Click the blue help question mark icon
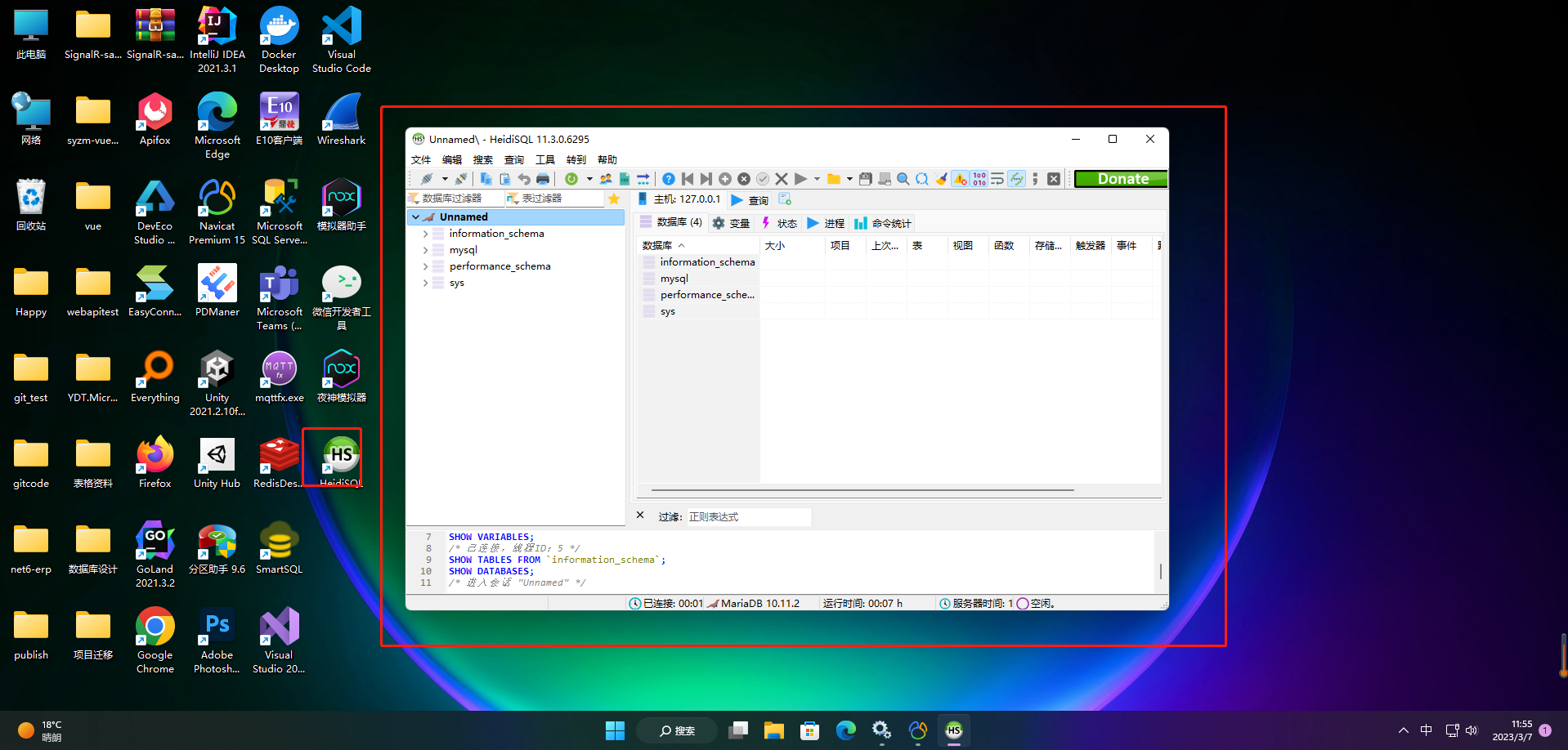This screenshot has height=750, width=1568. pos(669,179)
